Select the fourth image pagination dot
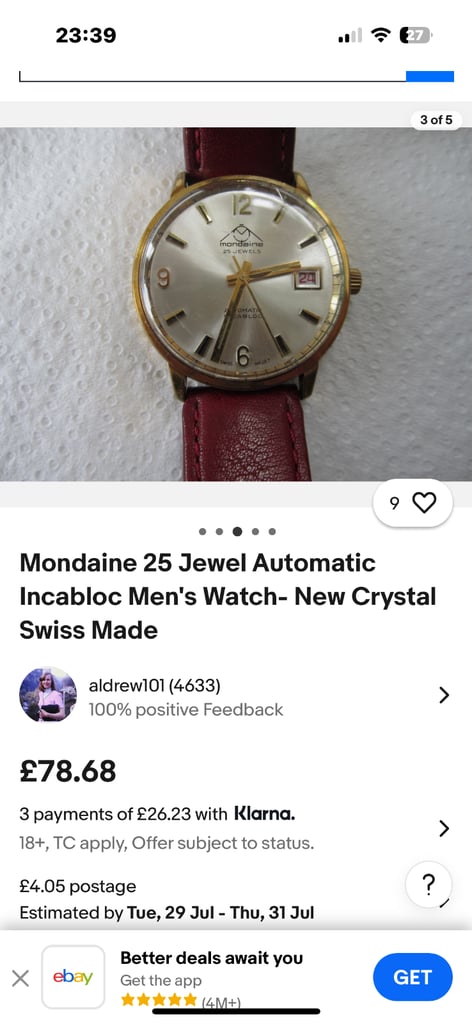Screen dimensions: 472x1024 pyautogui.click(x=255, y=532)
